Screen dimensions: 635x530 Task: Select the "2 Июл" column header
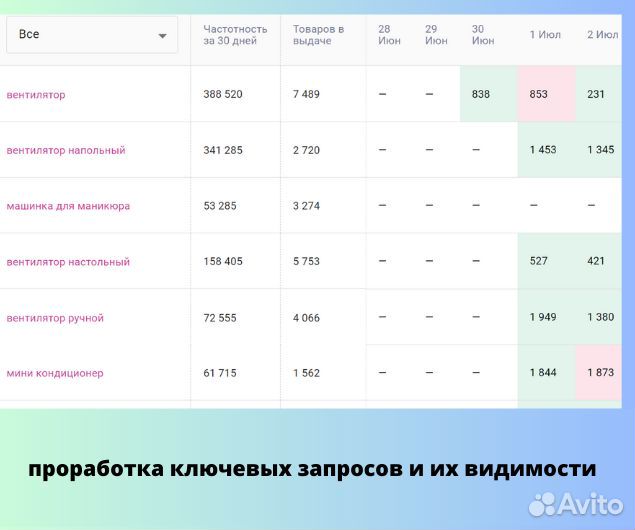click(x=603, y=35)
